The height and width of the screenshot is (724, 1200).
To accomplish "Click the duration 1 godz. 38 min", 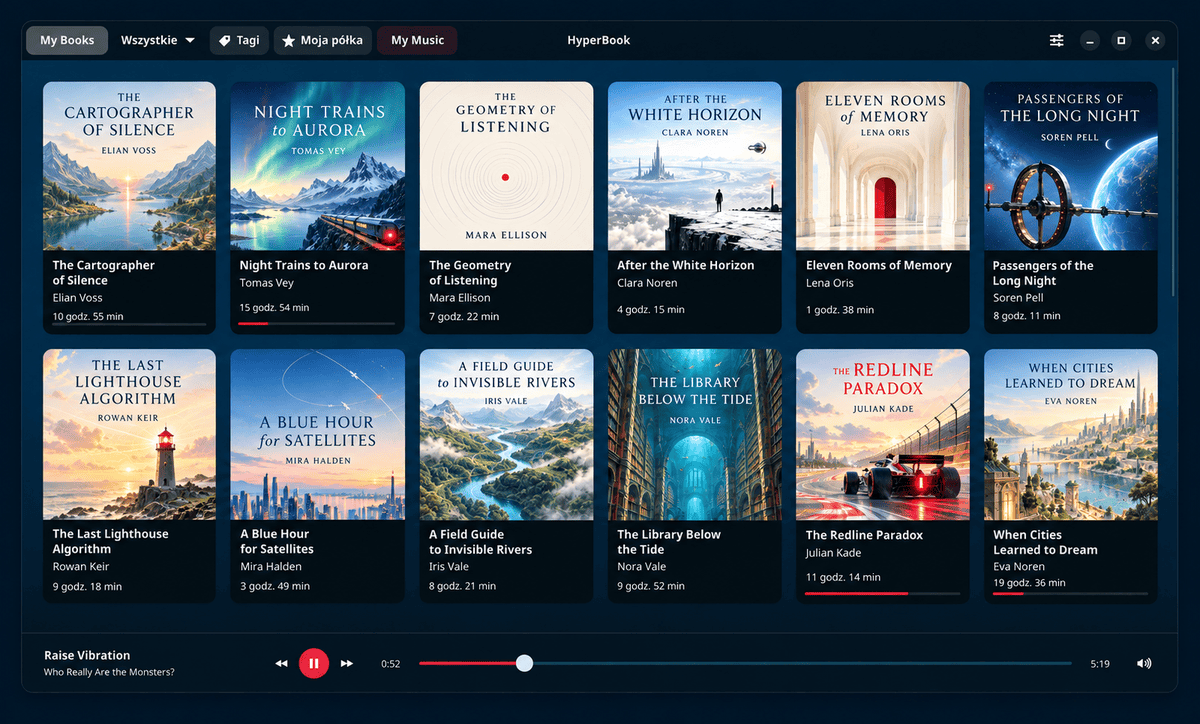I will pos(840,310).
